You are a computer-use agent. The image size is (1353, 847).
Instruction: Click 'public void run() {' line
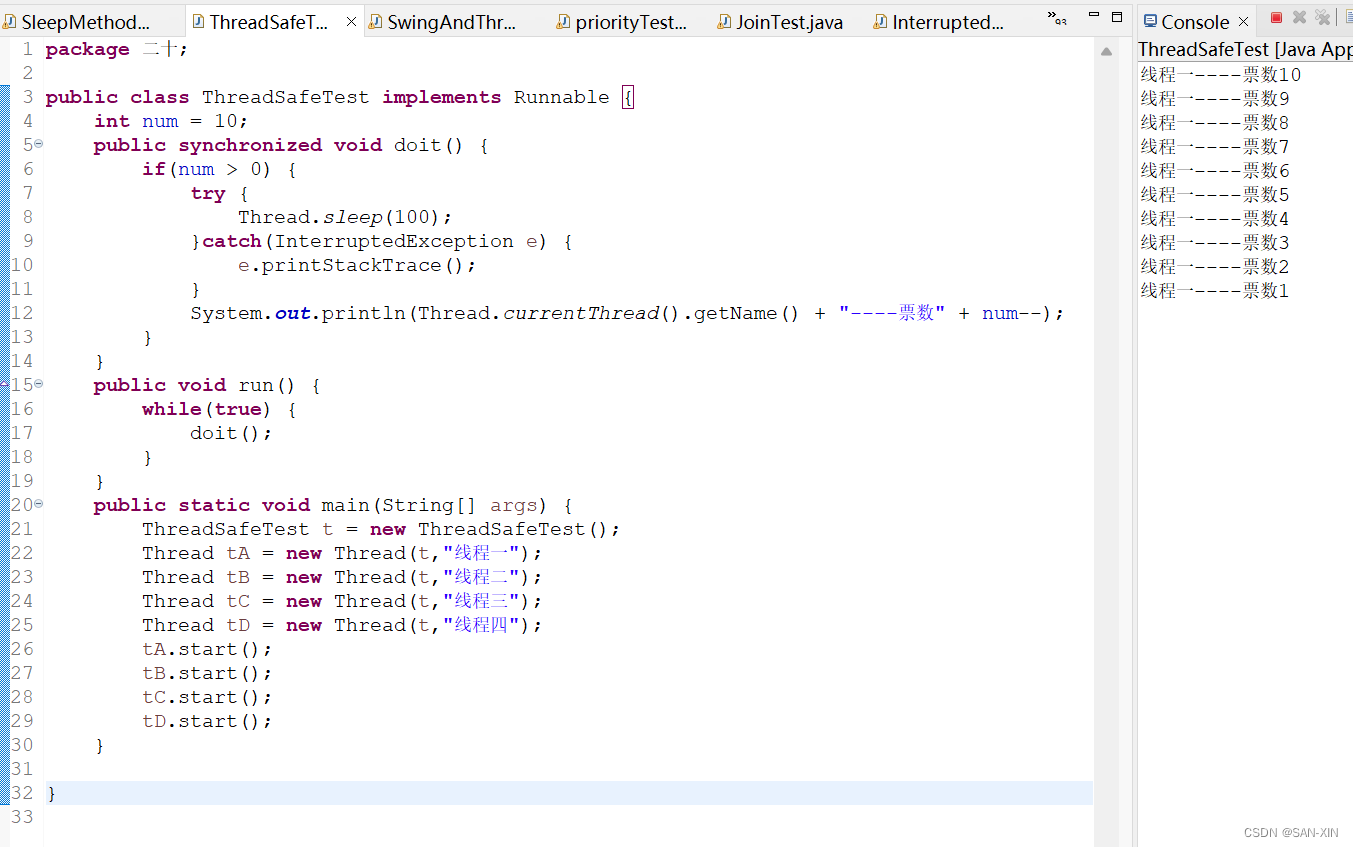(207, 385)
